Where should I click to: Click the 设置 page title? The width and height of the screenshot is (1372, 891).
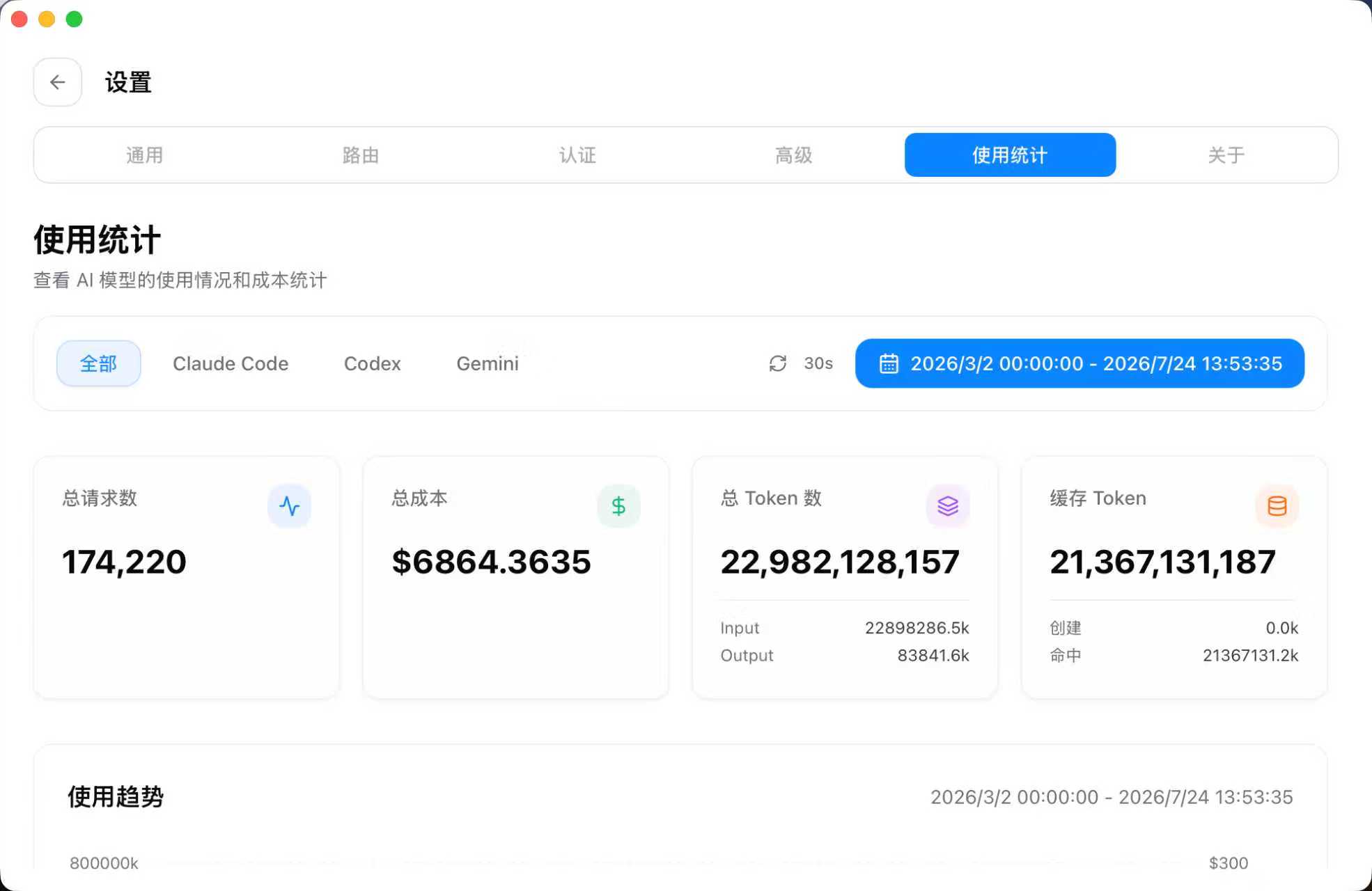click(x=128, y=82)
